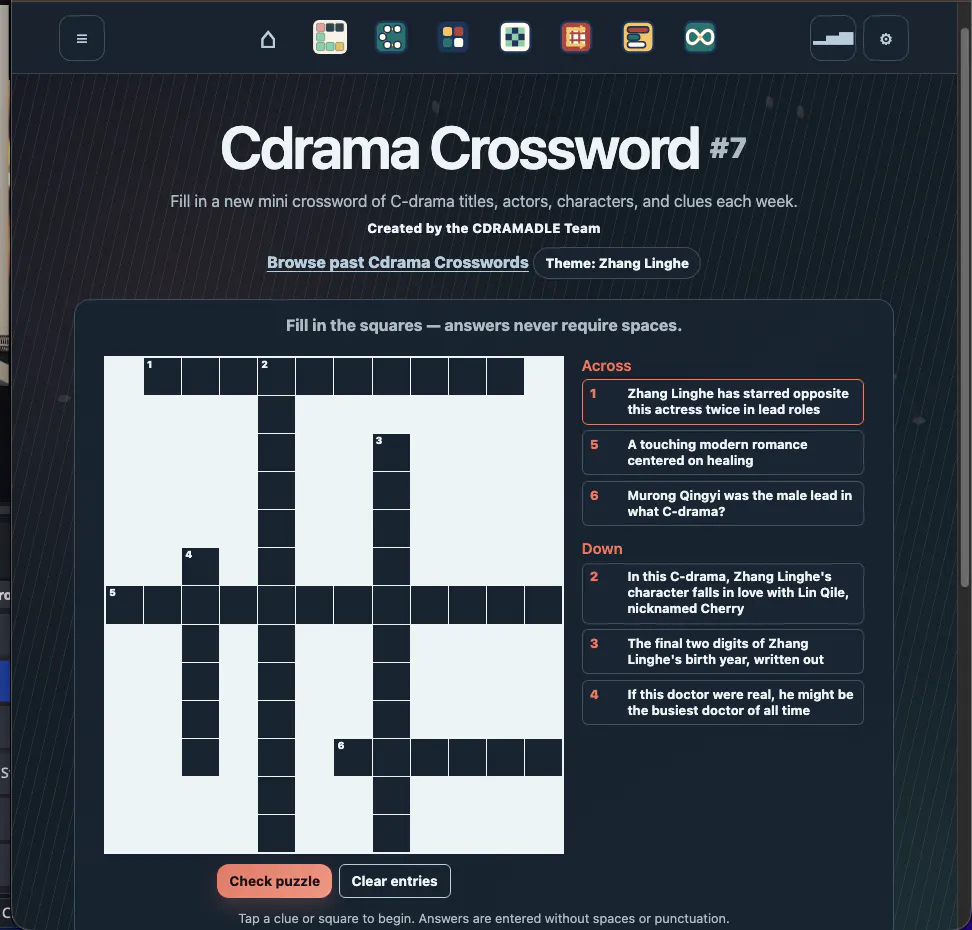This screenshot has height=930, width=972.
Task: Select Down clue 4 about the doctor
Action: 722,702
